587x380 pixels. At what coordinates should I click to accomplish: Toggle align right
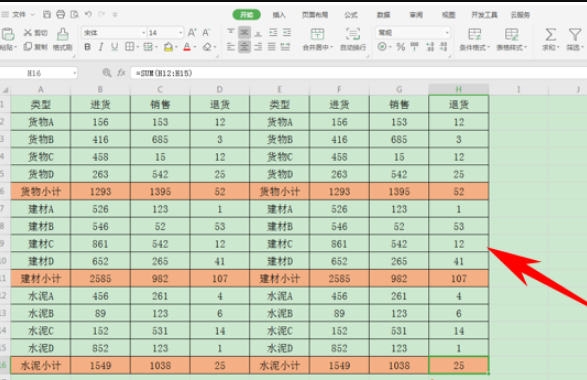pos(258,47)
